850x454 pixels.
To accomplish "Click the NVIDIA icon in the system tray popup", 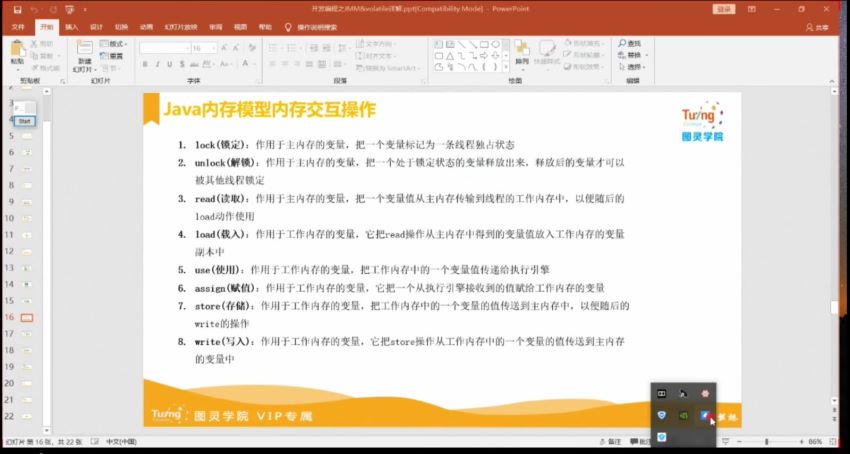I will (x=683, y=415).
